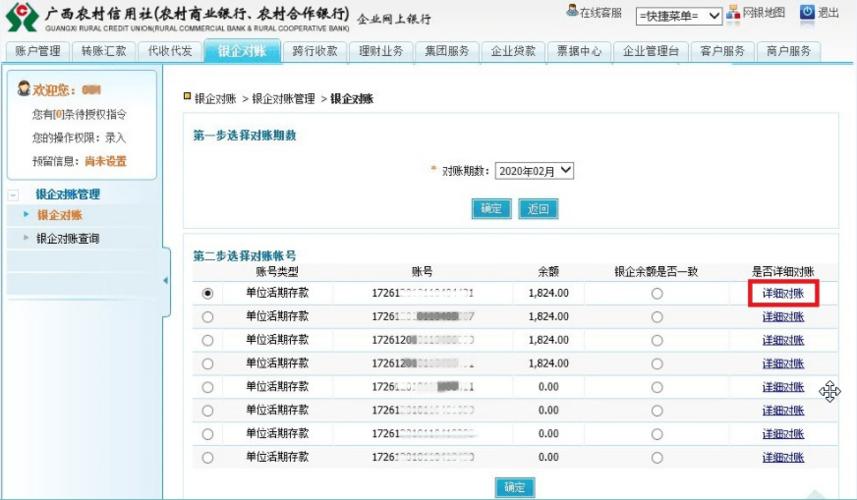Open the 网银地图 site map icon

[733, 12]
